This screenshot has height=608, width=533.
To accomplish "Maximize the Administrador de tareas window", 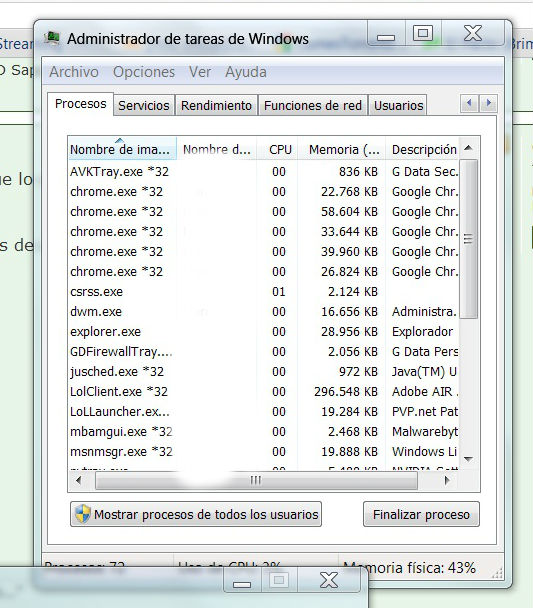I will [x=423, y=34].
